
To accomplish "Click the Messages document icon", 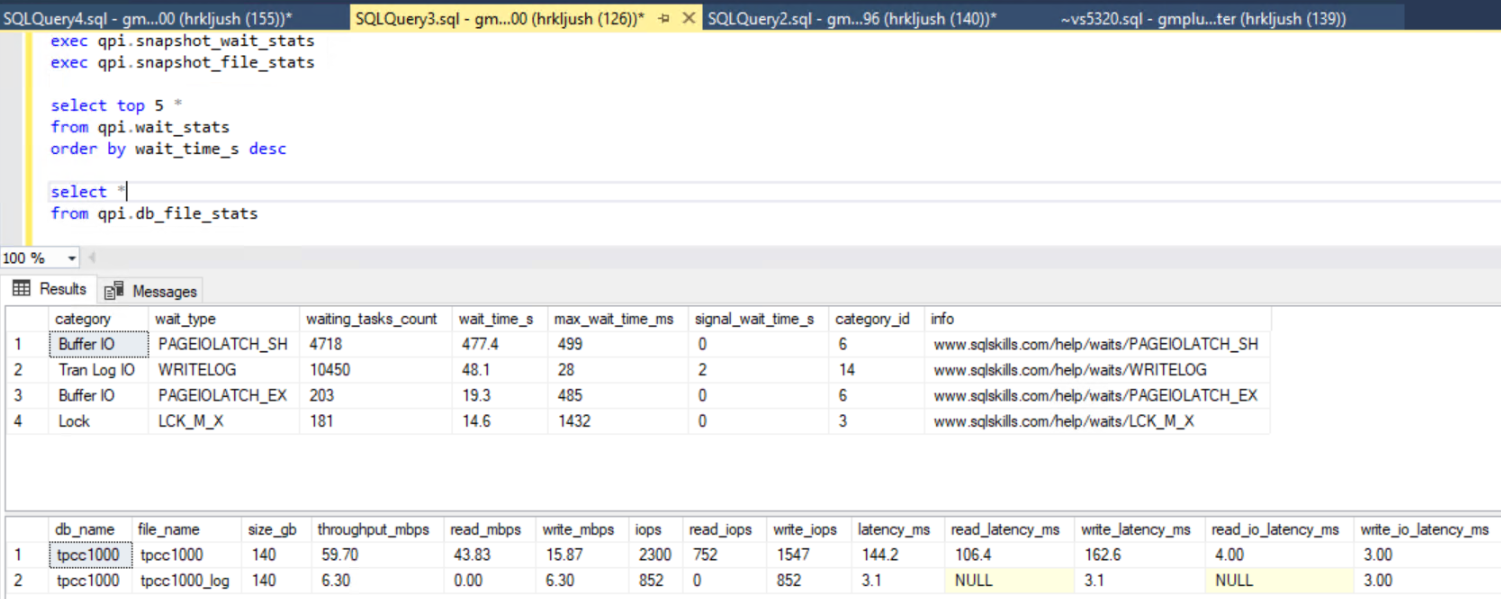I will coord(113,290).
